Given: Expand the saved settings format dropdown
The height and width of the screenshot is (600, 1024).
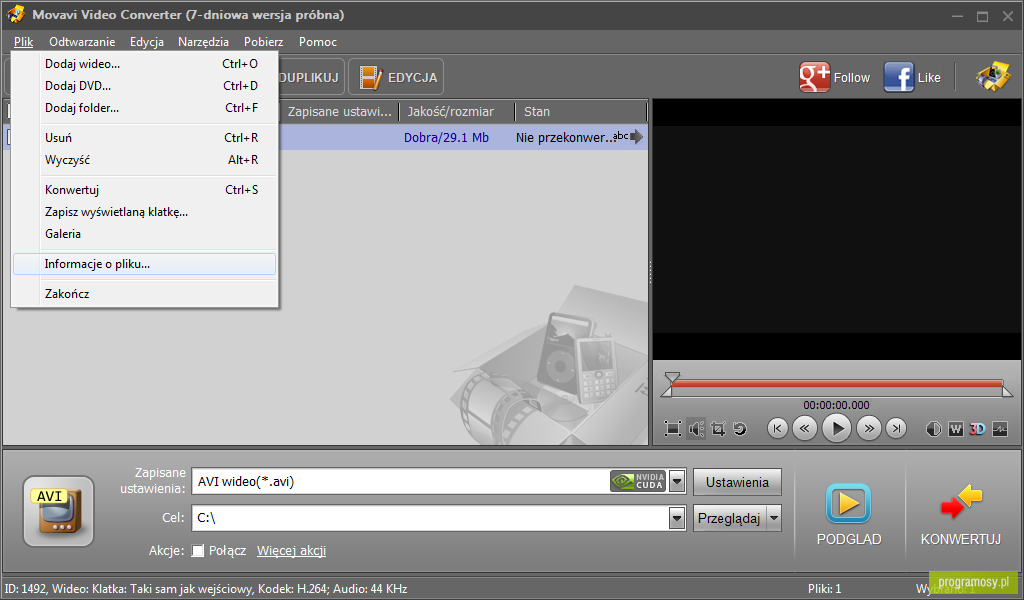Looking at the screenshot, I should (x=677, y=482).
